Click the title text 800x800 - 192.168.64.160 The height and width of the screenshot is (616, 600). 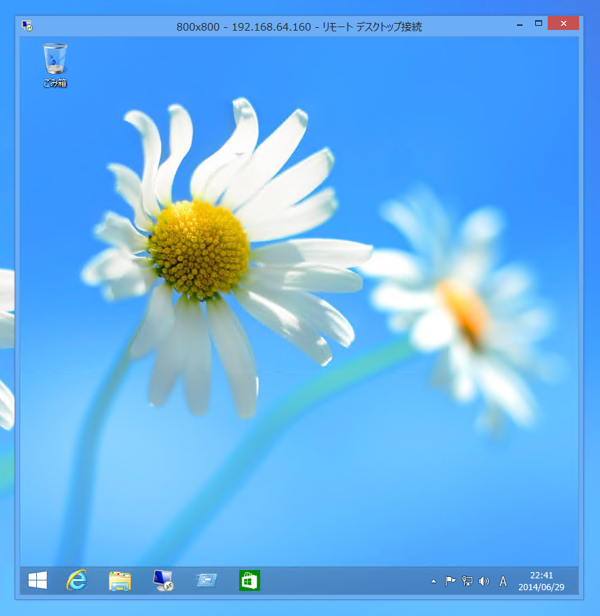click(x=244, y=27)
